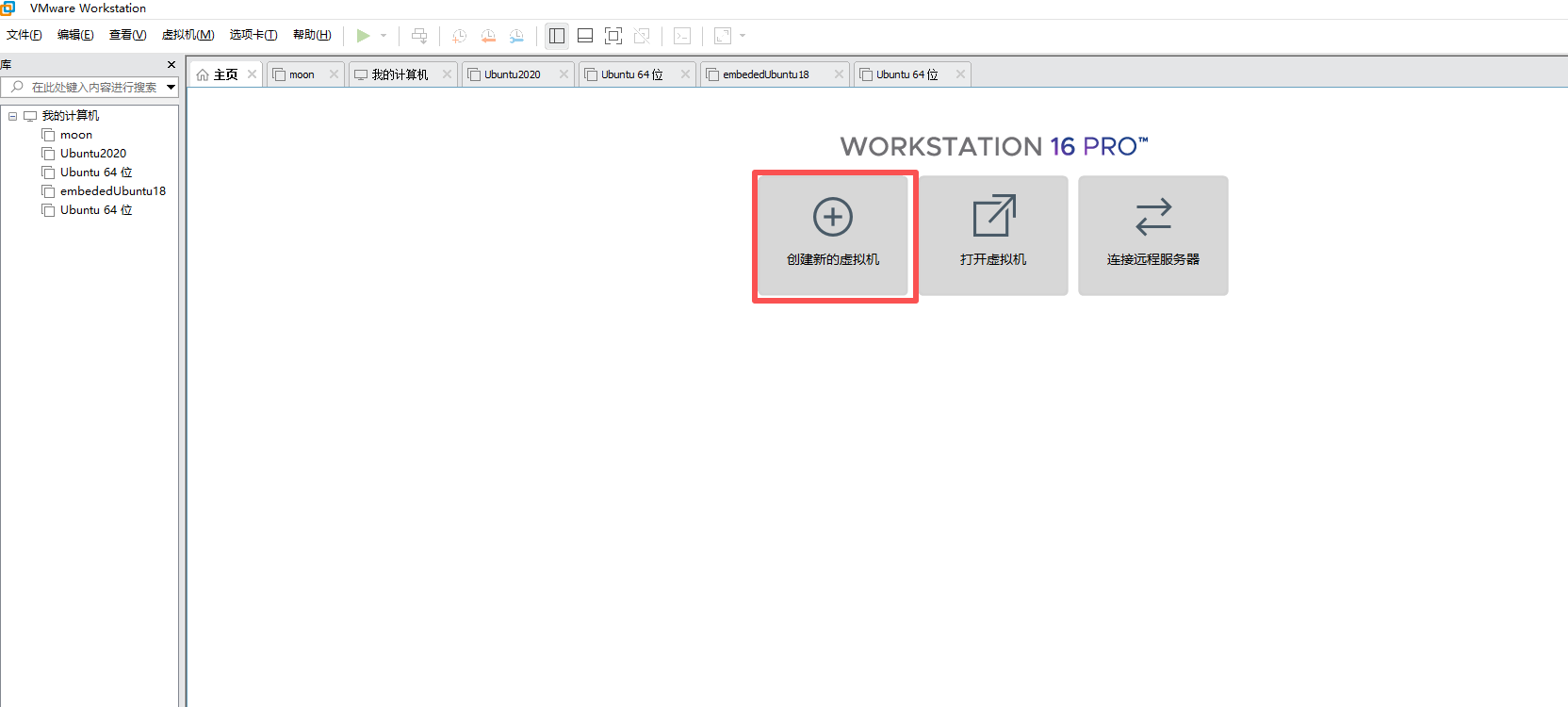
Task: Toggle the thumbnail bar view icon
Action: click(585, 36)
